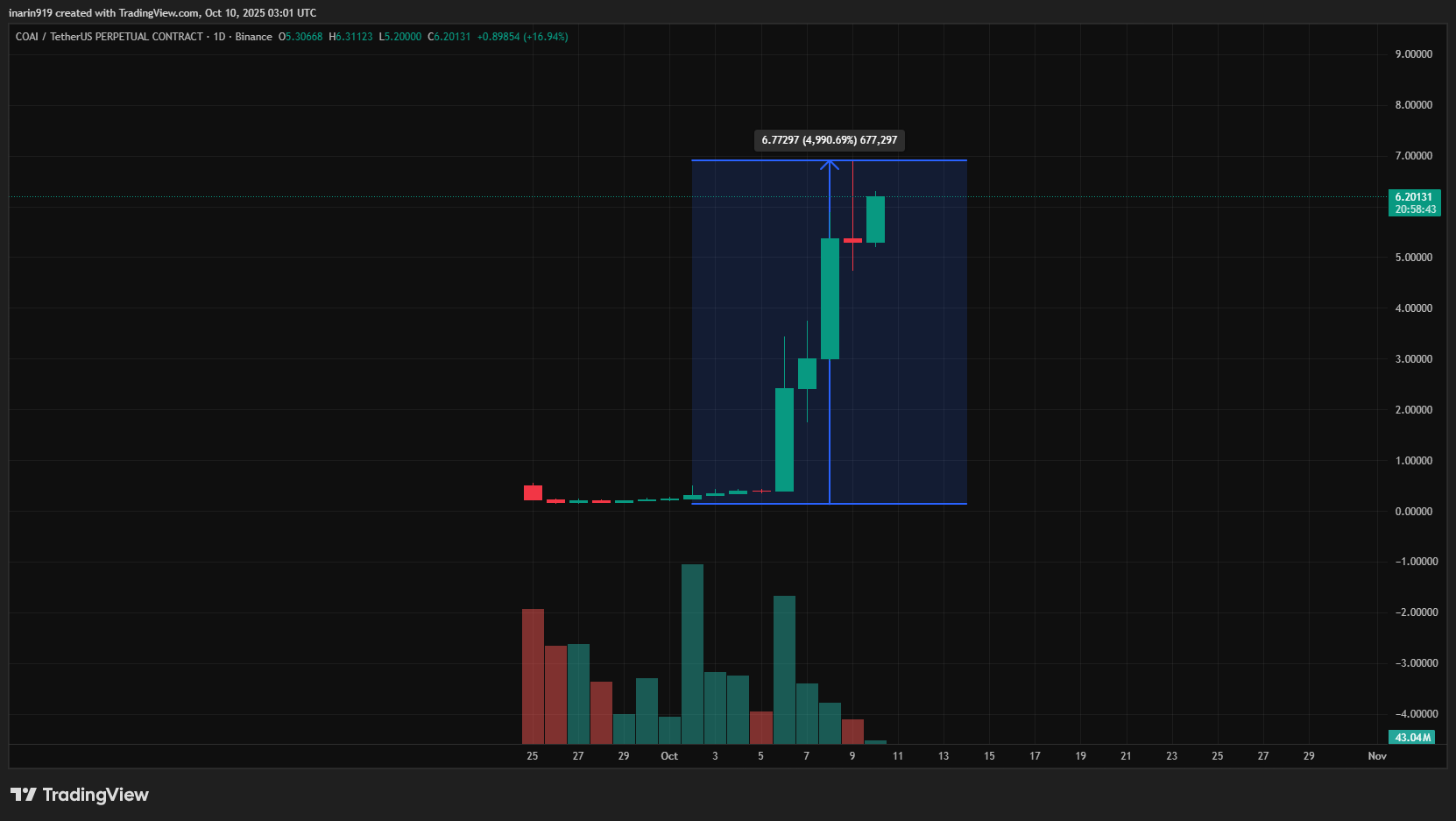Click the 1D interval text in legend
The width and height of the screenshot is (1456, 821).
(219, 37)
